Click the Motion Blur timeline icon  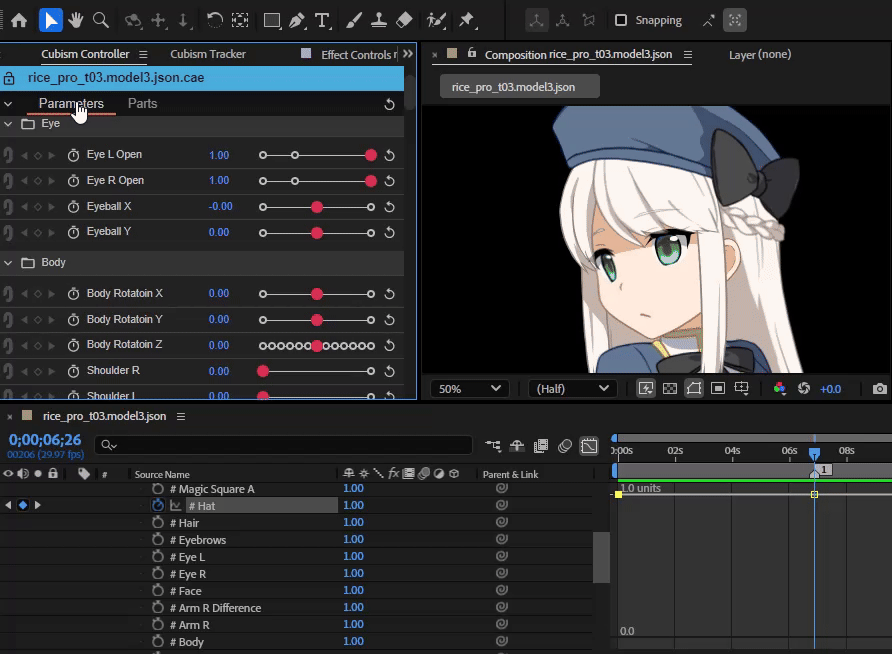(x=565, y=446)
